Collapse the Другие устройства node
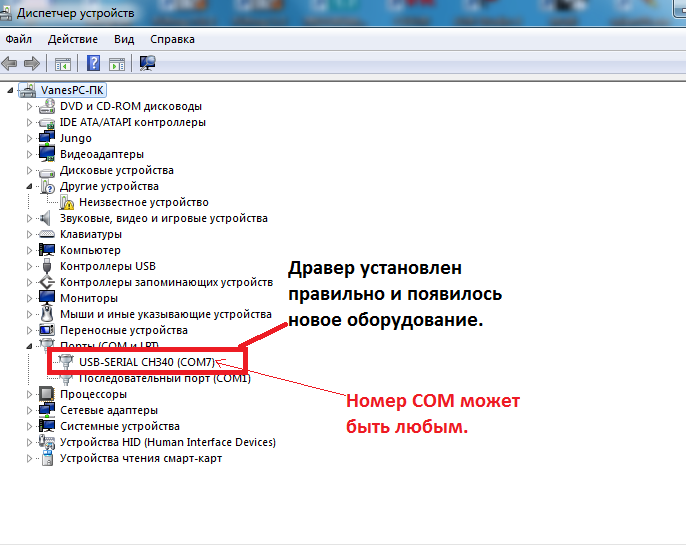686x546 pixels. [x=29, y=186]
